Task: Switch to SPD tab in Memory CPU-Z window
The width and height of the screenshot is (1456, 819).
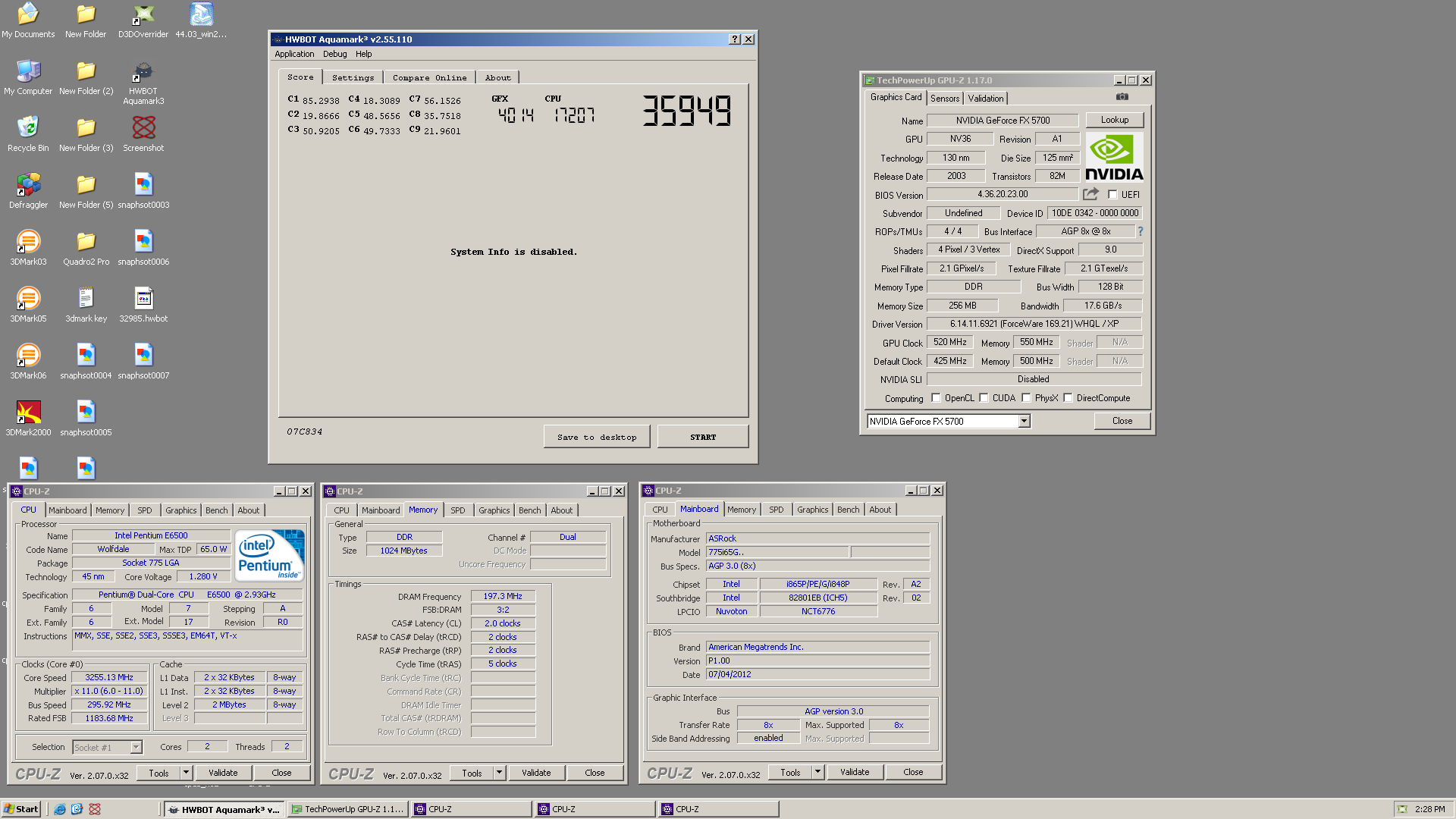Action: [x=457, y=510]
